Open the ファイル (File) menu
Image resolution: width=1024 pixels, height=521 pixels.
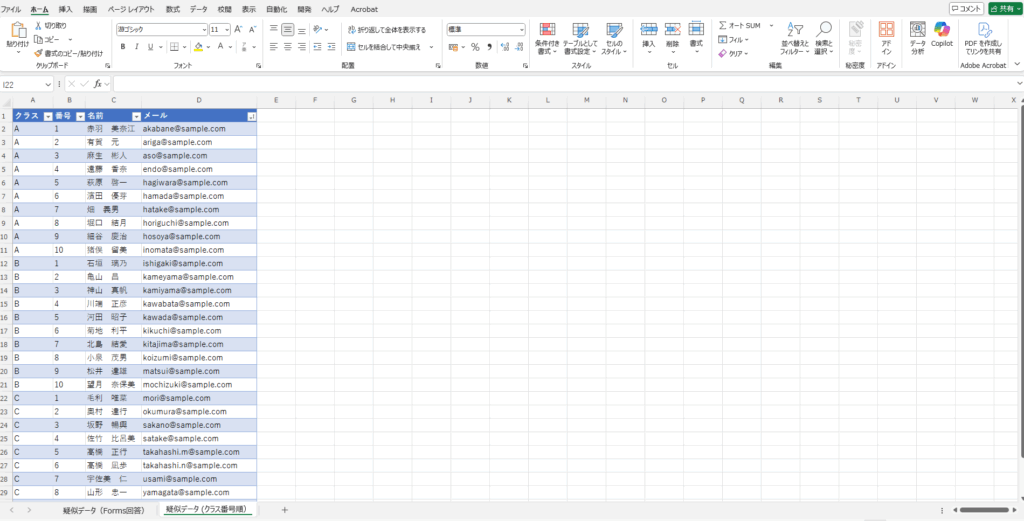[x=11, y=9]
